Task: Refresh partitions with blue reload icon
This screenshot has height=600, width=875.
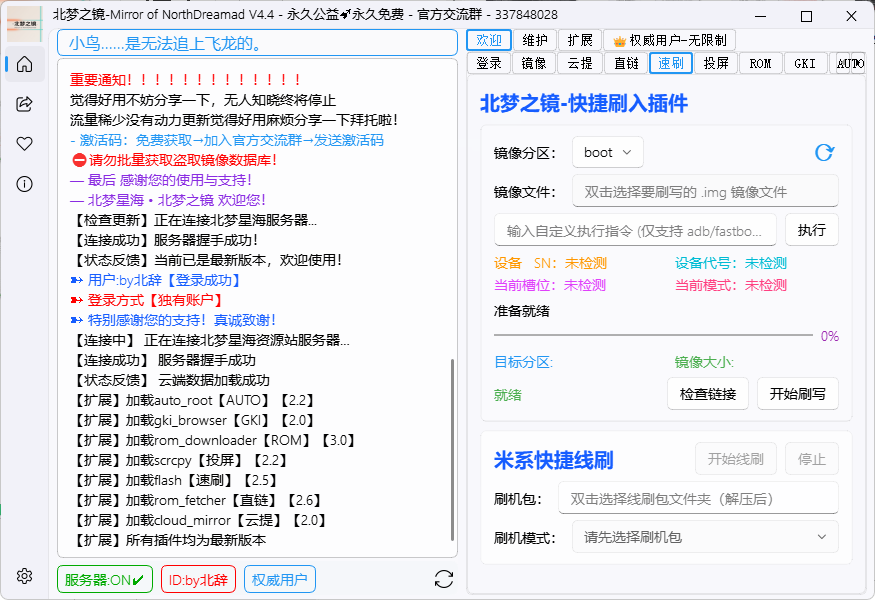Action: pyautogui.click(x=824, y=152)
